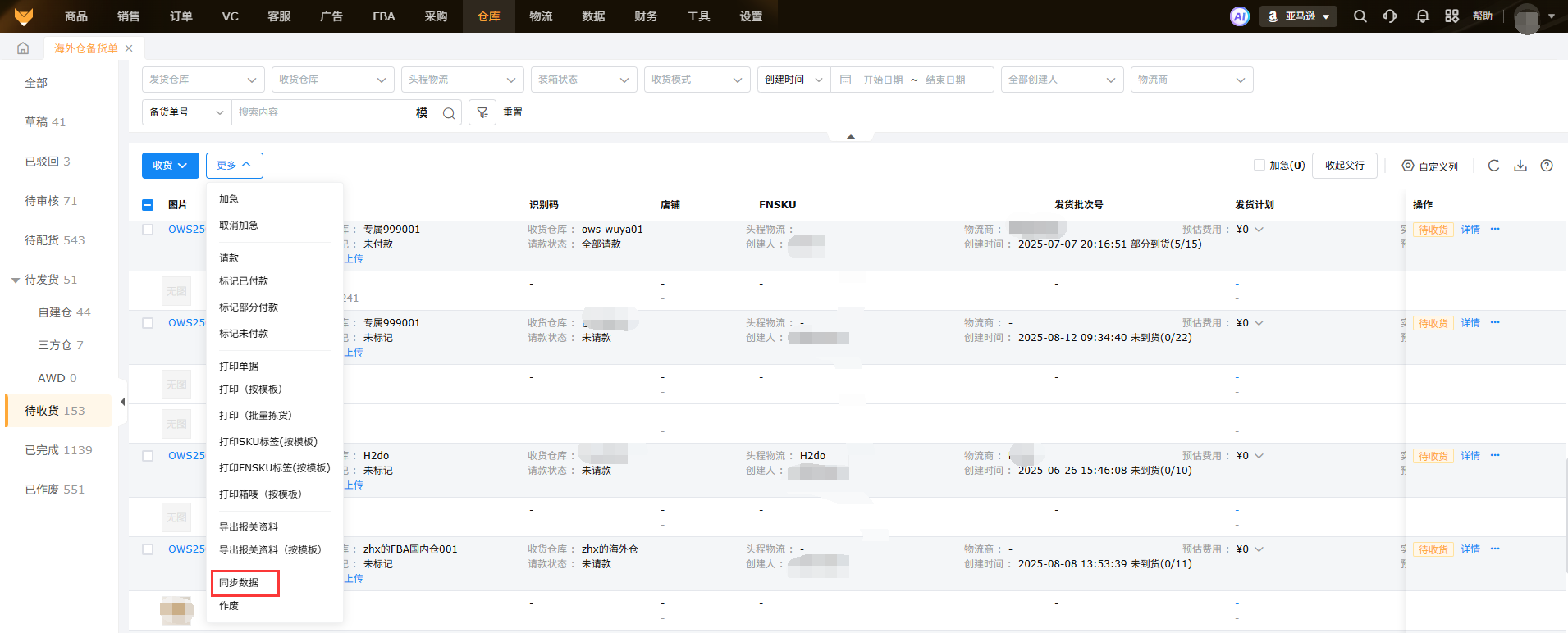Click the 搜索内容 search input field
Image resolution: width=1568 pixels, height=633 pixels.
(324, 112)
